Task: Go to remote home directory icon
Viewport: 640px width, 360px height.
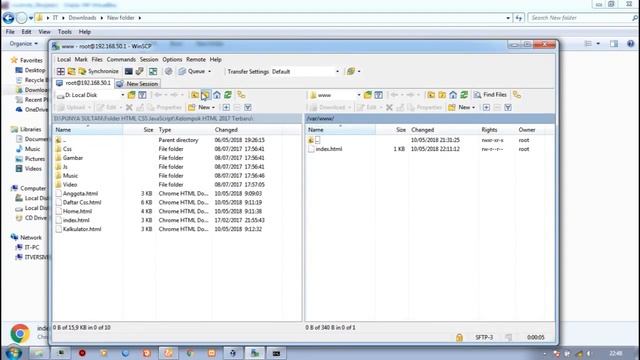Action: coord(453,95)
